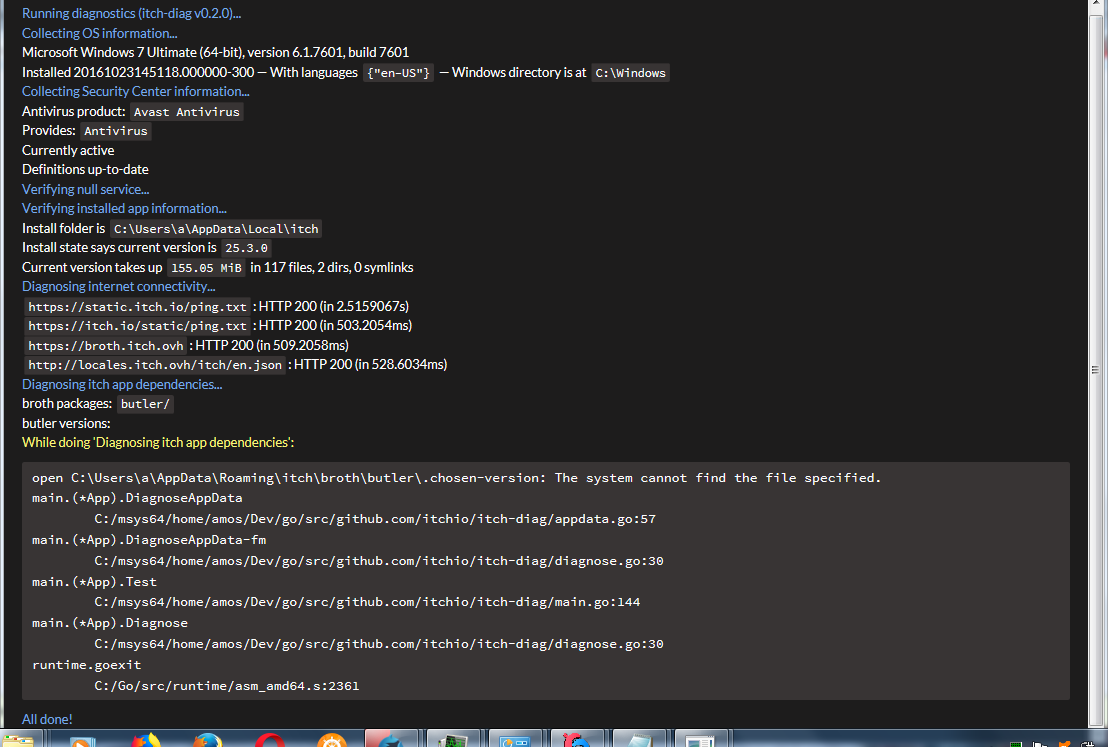Click the 'butler/' broth packages tag
1108x747 pixels.
(145, 404)
